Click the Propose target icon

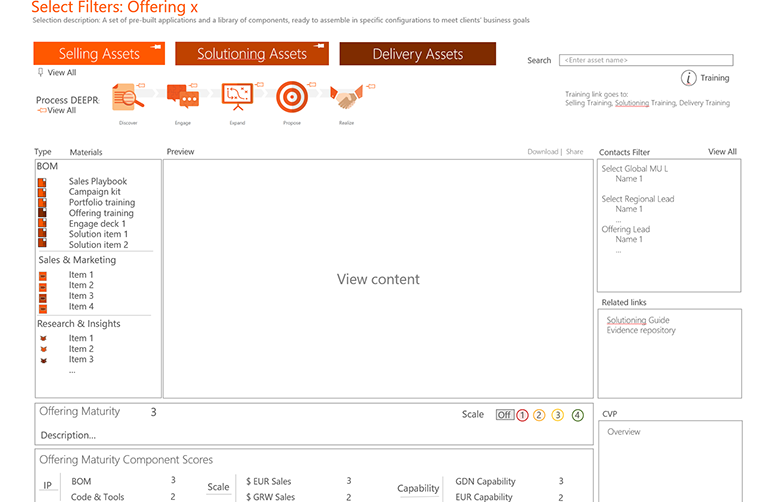tap(291, 97)
